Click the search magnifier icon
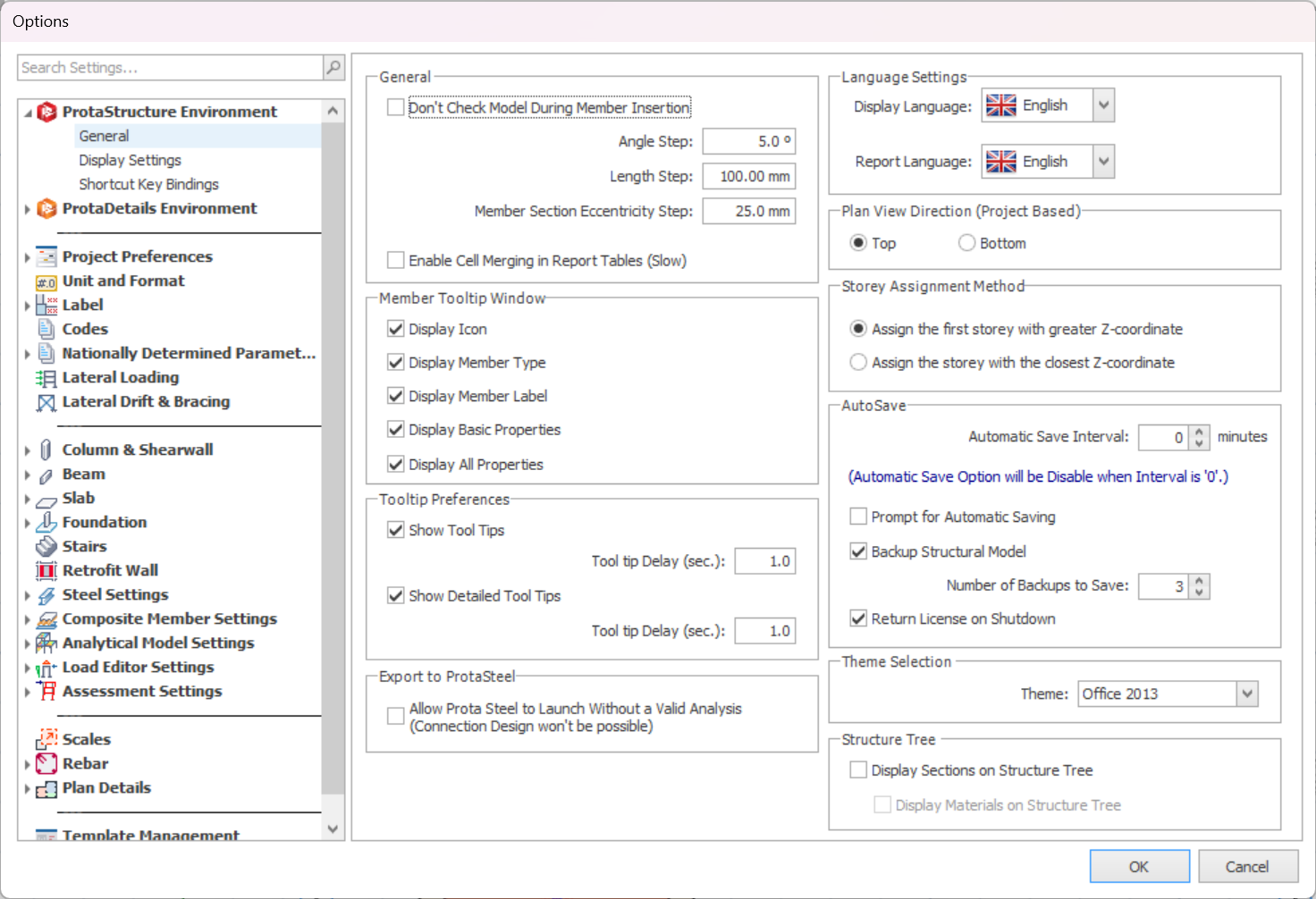Image resolution: width=1316 pixels, height=899 pixels. click(x=333, y=67)
